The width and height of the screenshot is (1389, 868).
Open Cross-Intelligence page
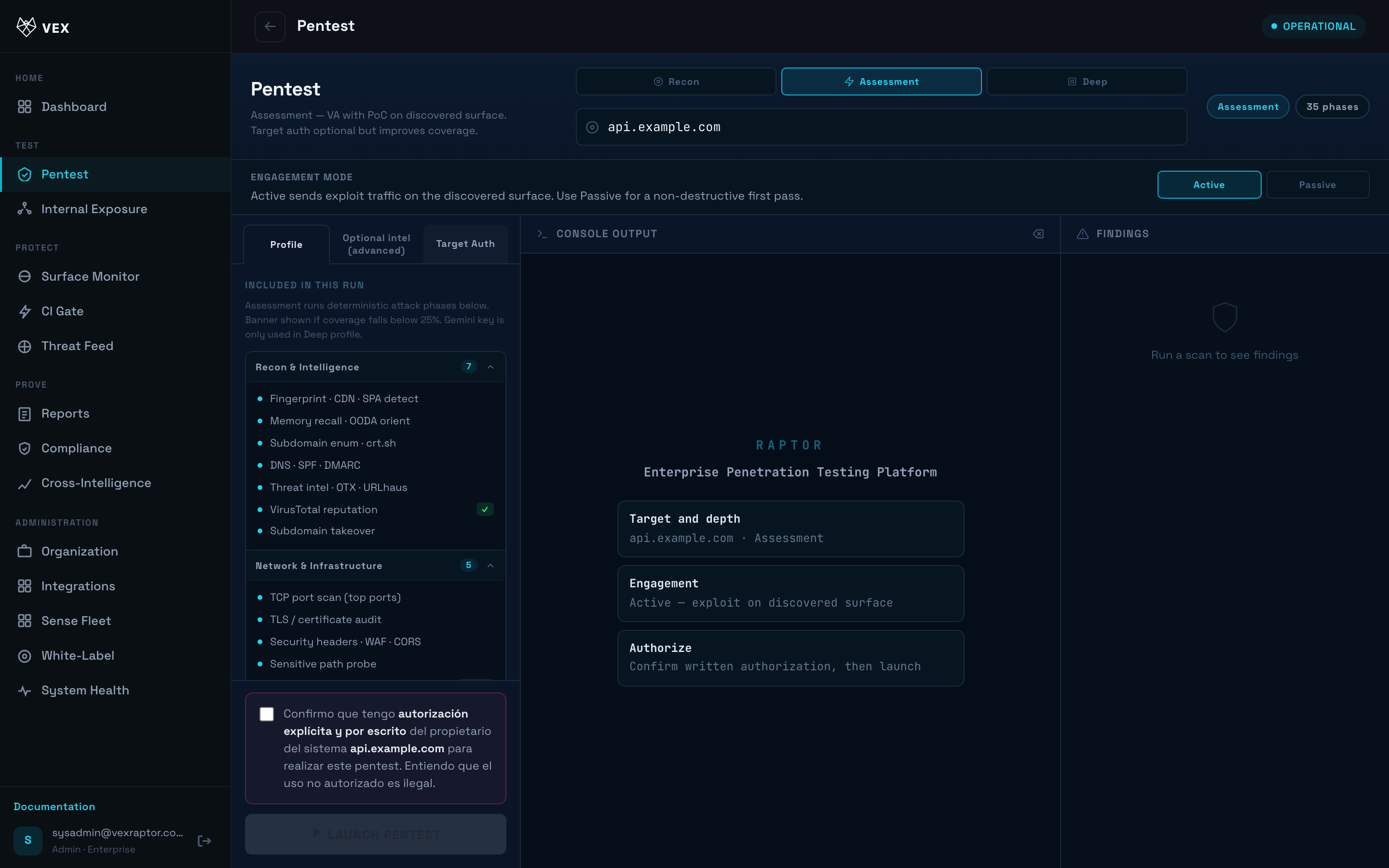[115, 483]
